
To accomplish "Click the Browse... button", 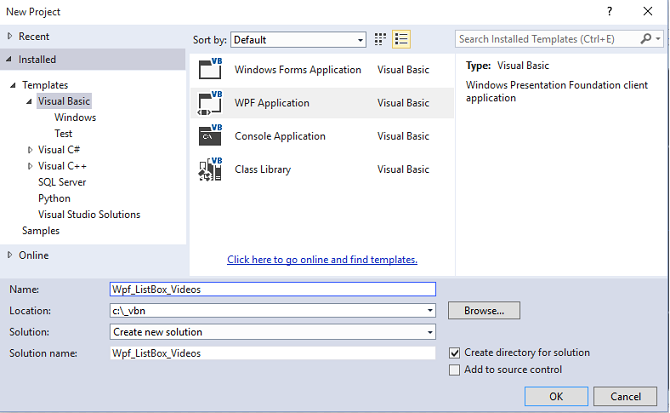I will click(484, 310).
